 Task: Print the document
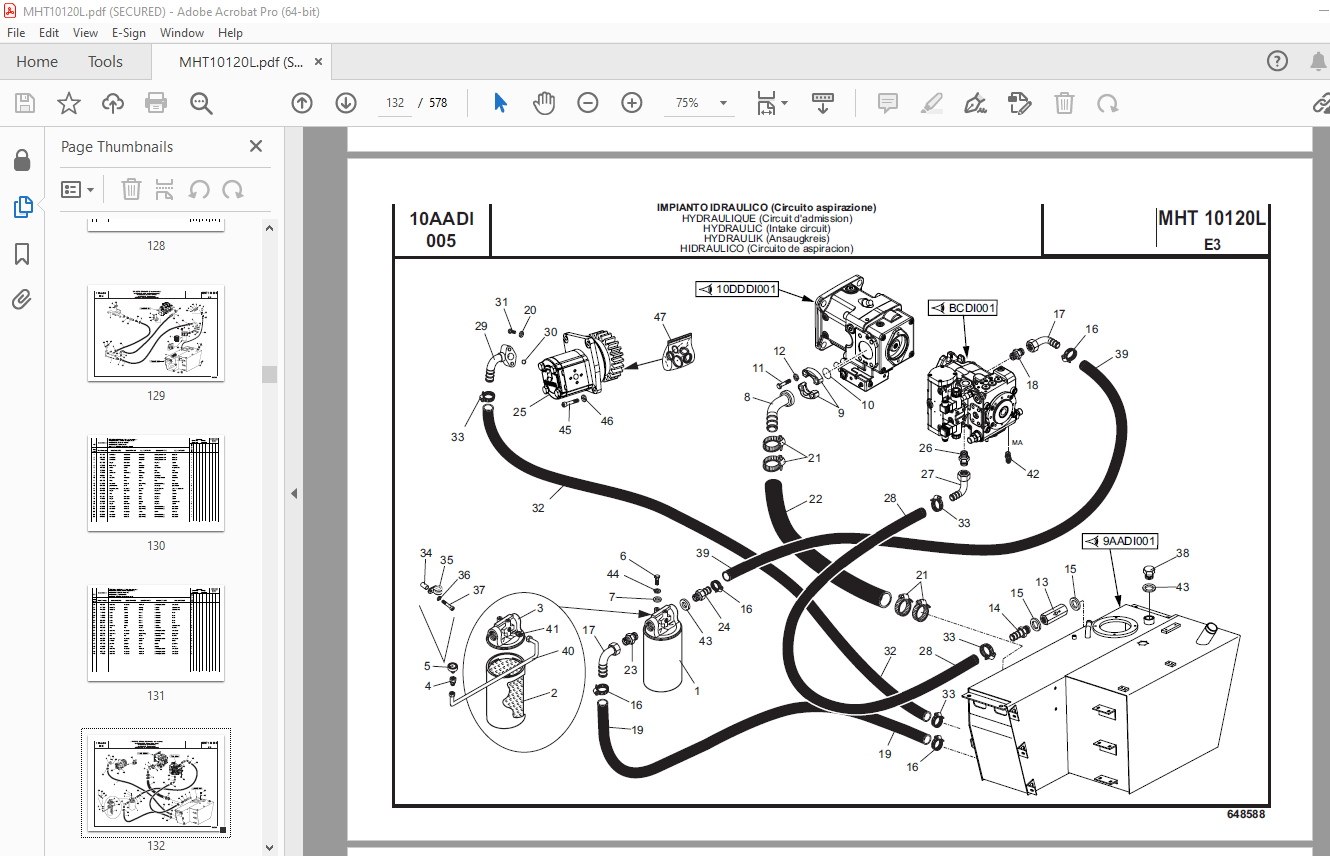(x=156, y=103)
